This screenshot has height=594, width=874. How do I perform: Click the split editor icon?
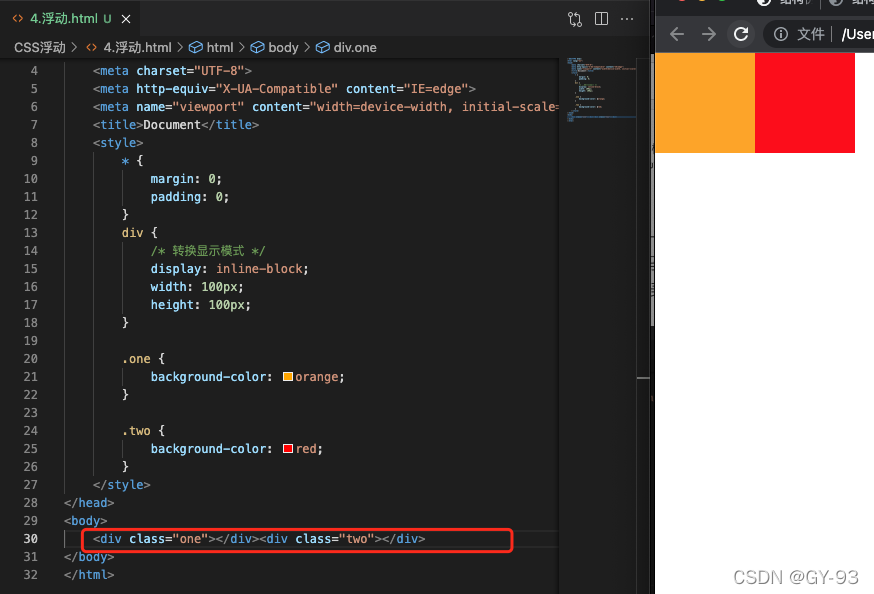[x=601, y=19]
